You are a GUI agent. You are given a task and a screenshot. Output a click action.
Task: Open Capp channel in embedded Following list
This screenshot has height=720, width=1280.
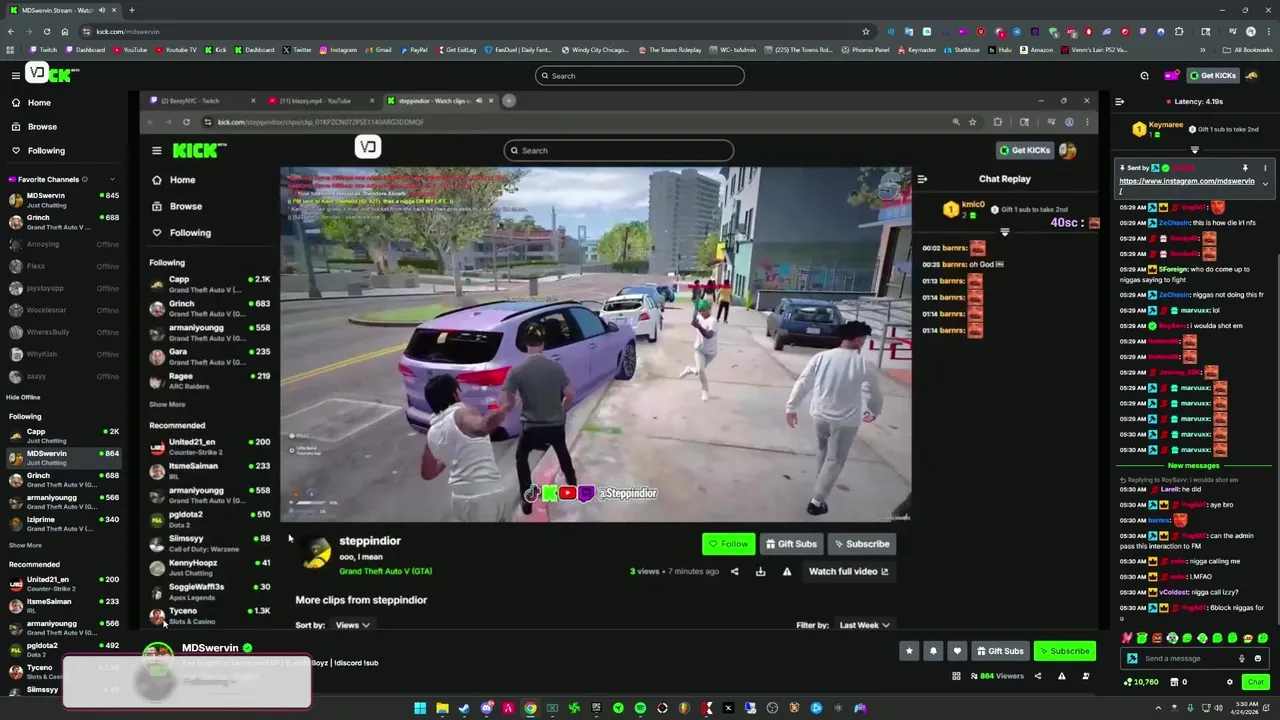[x=210, y=285]
